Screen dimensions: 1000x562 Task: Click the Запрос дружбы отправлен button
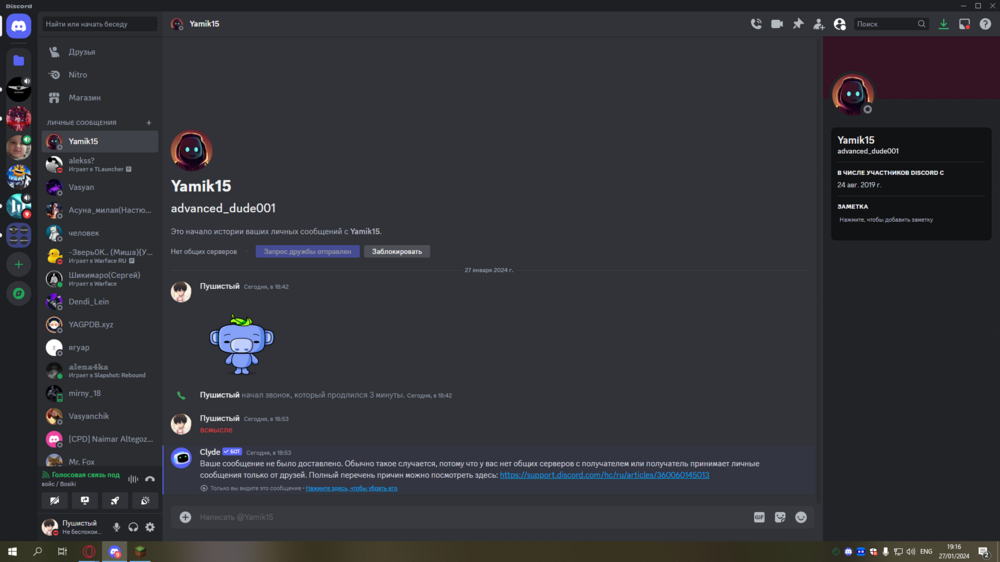tap(307, 251)
